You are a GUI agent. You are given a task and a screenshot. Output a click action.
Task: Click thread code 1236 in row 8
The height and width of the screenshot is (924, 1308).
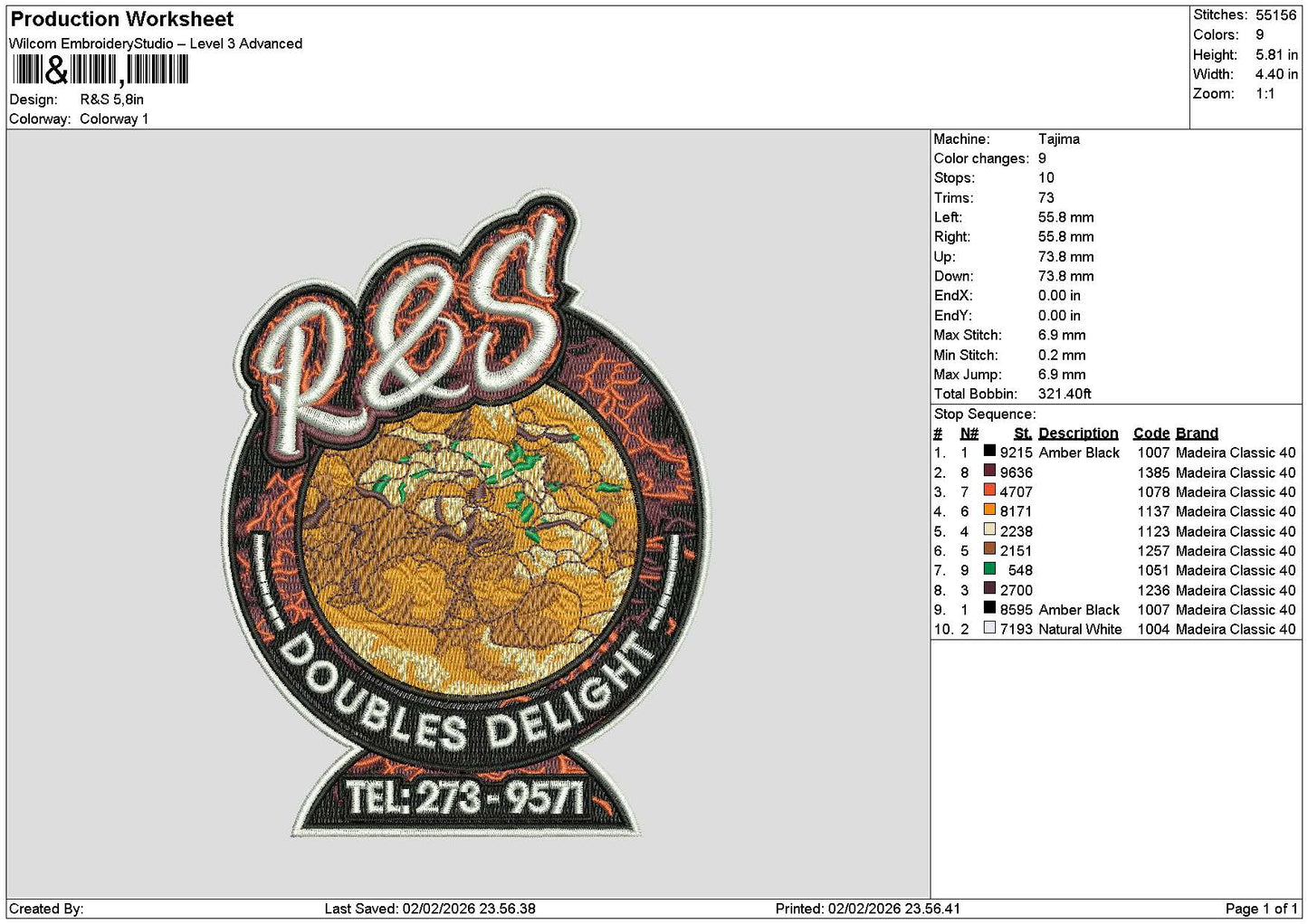point(1153,590)
